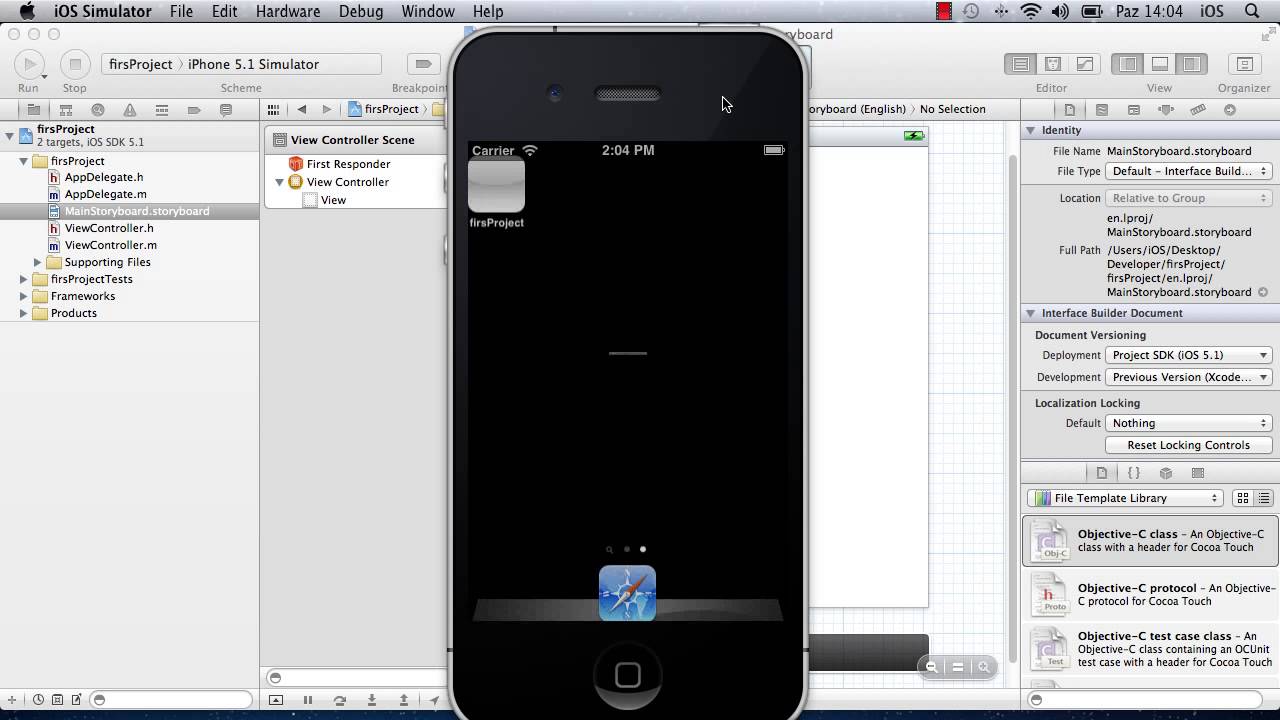Open the Connections inspector arrow icon
Viewport: 1280px width, 720px height.
[x=1230, y=110]
